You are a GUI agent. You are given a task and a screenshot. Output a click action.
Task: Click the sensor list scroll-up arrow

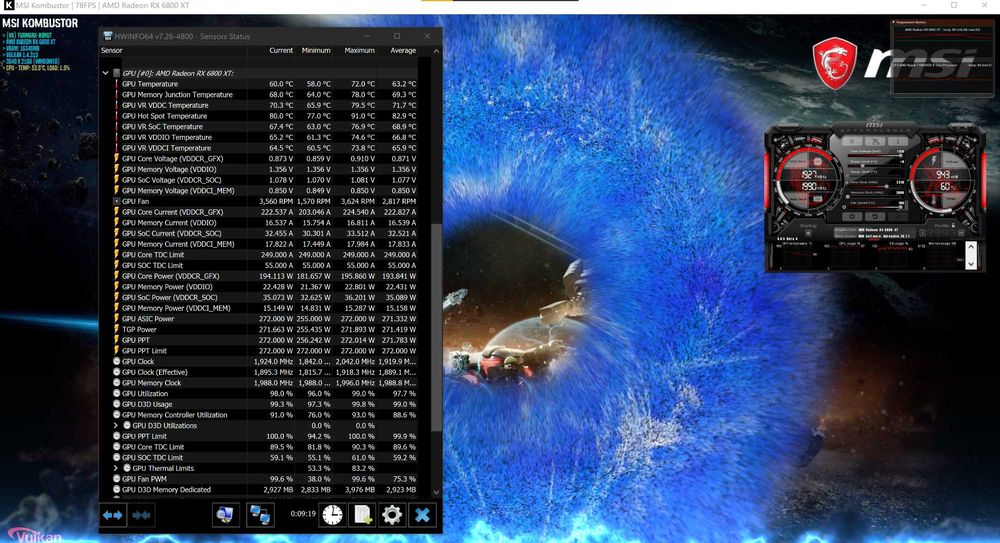(x=436, y=51)
